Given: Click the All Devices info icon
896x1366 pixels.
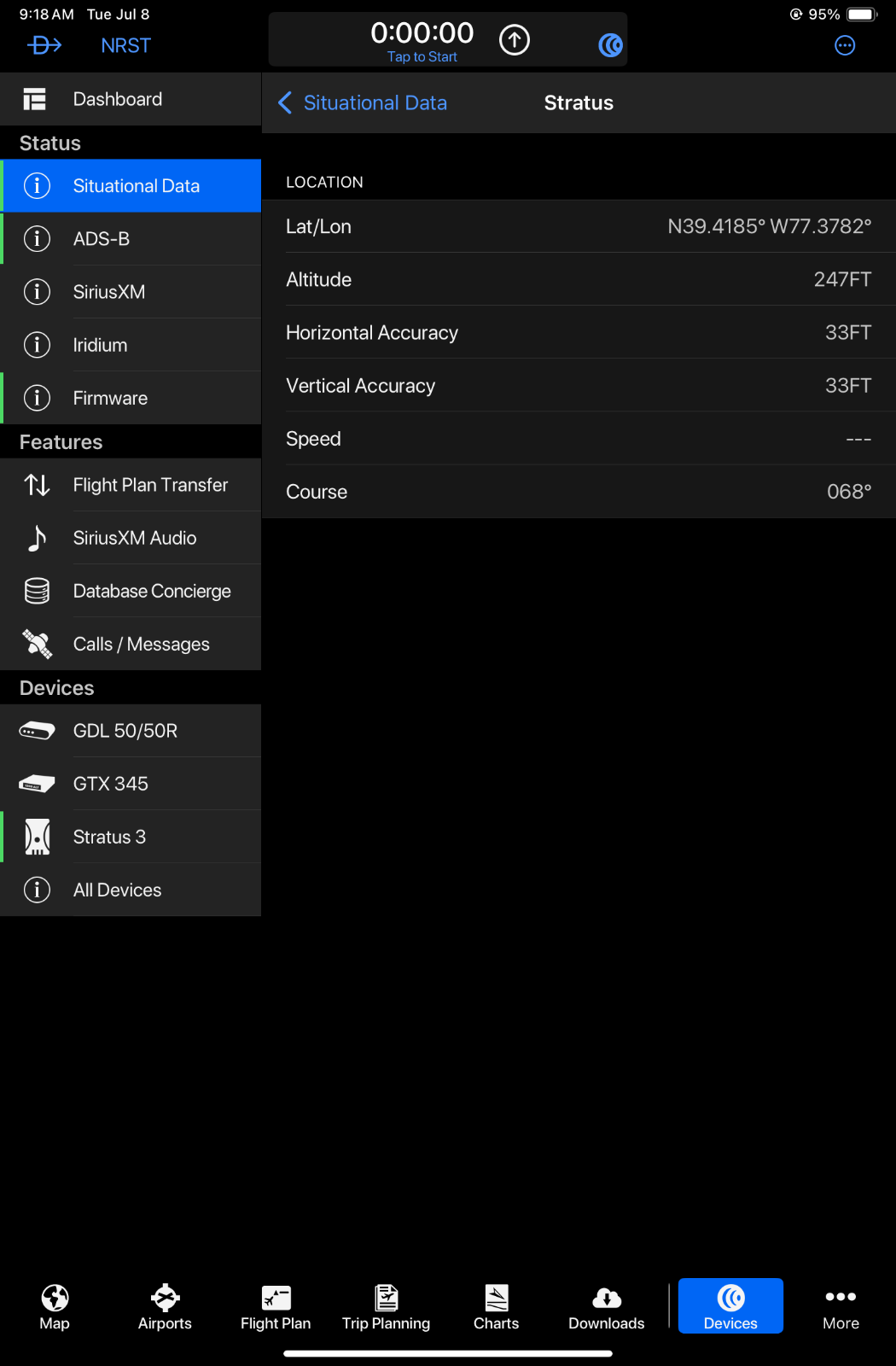Looking at the screenshot, I should click(x=37, y=890).
